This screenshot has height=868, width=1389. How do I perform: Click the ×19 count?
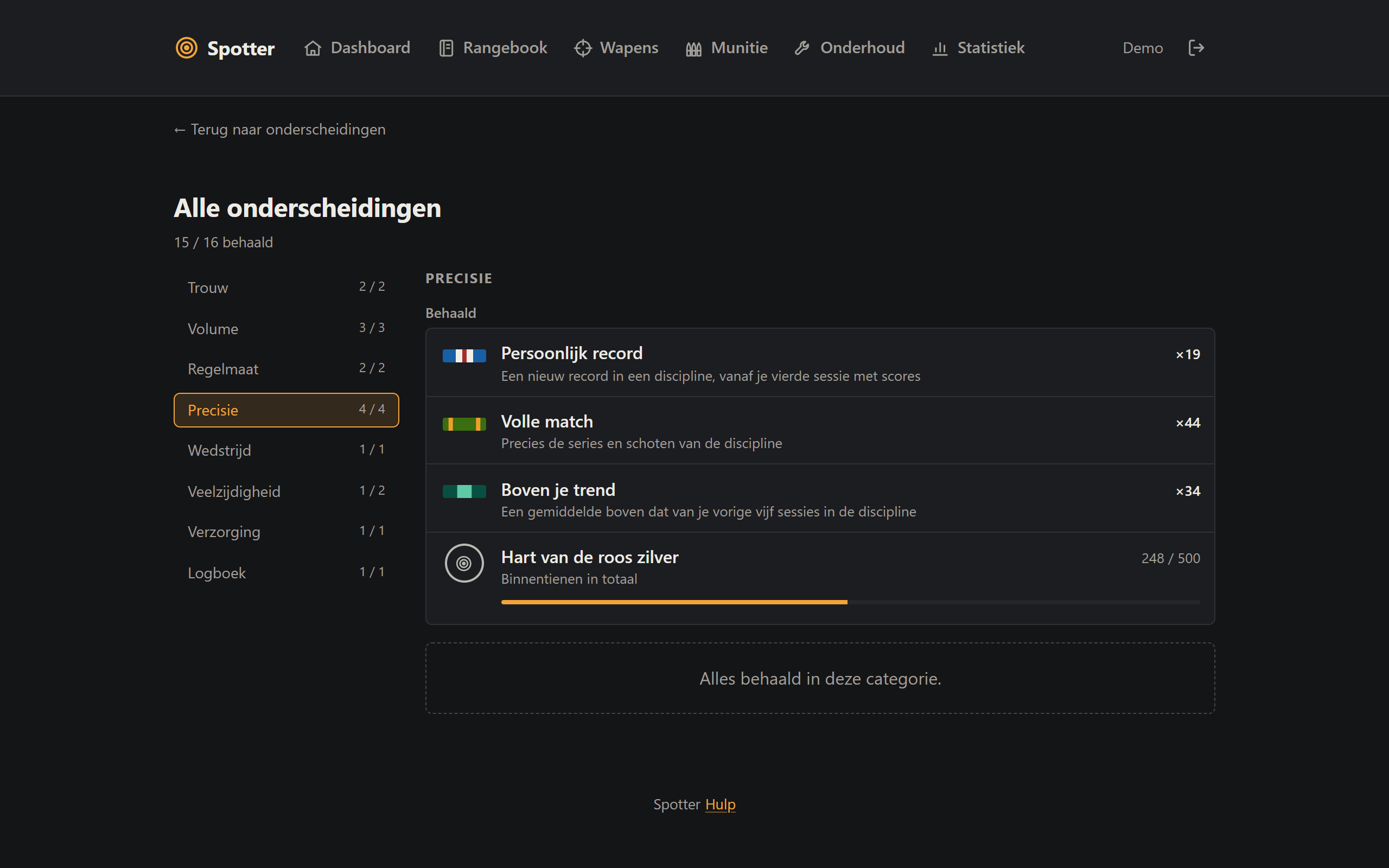point(1188,355)
